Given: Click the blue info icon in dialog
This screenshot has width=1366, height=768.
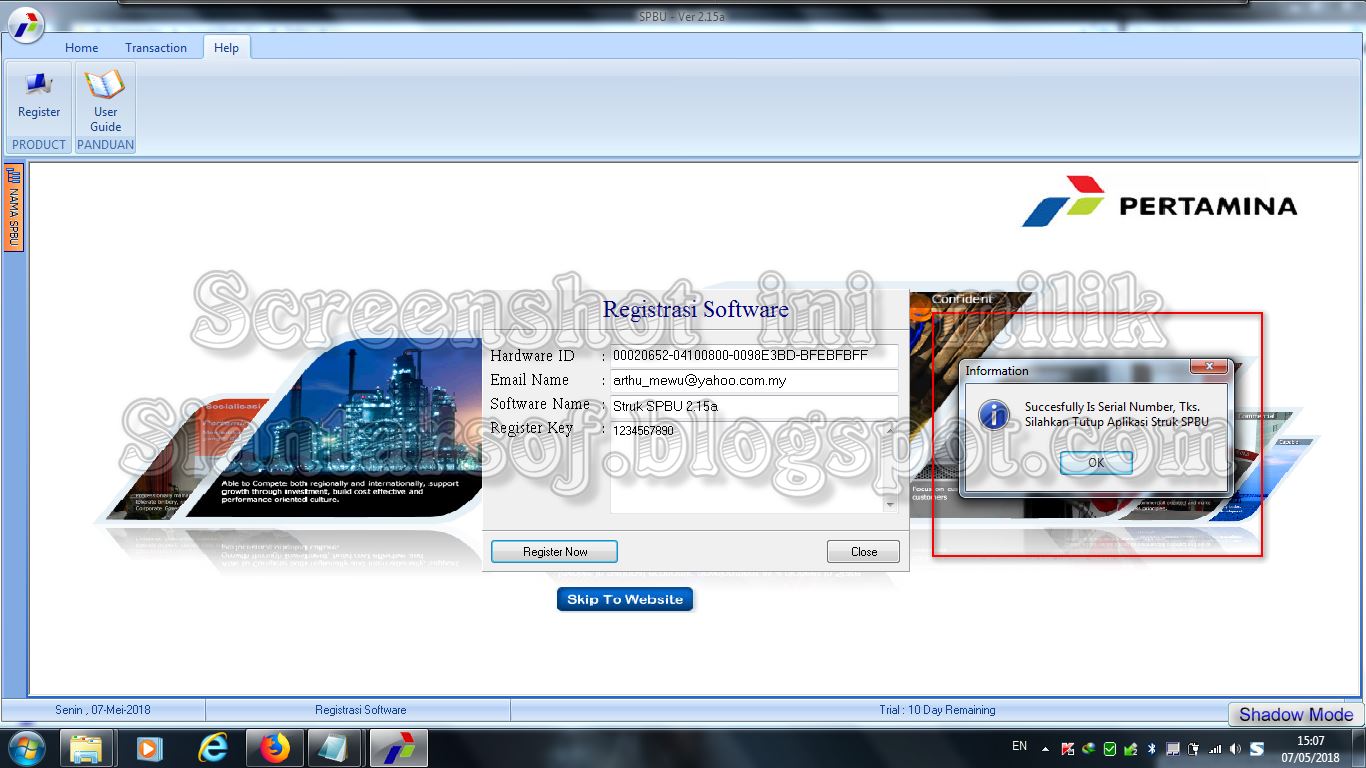Looking at the screenshot, I should 993,414.
